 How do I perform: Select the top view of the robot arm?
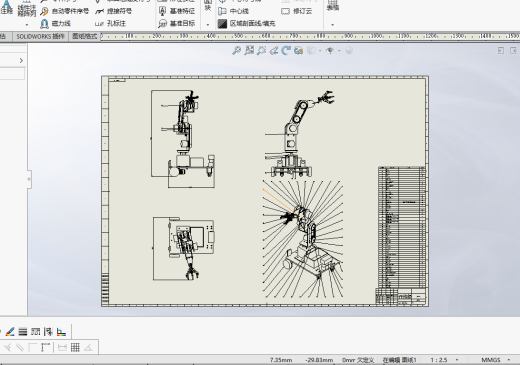pyautogui.click(x=183, y=248)
